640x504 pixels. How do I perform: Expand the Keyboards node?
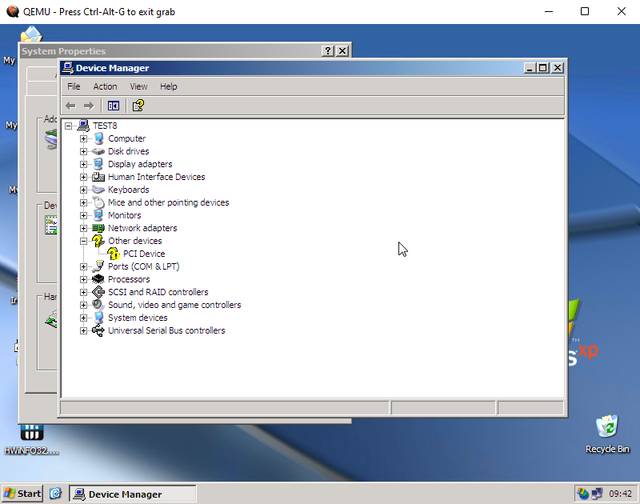coord(84,190)
